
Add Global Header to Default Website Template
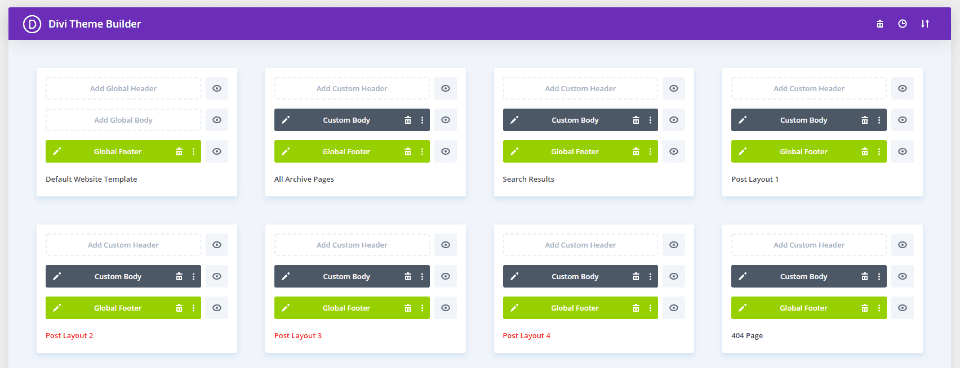[x=123, y=88]
